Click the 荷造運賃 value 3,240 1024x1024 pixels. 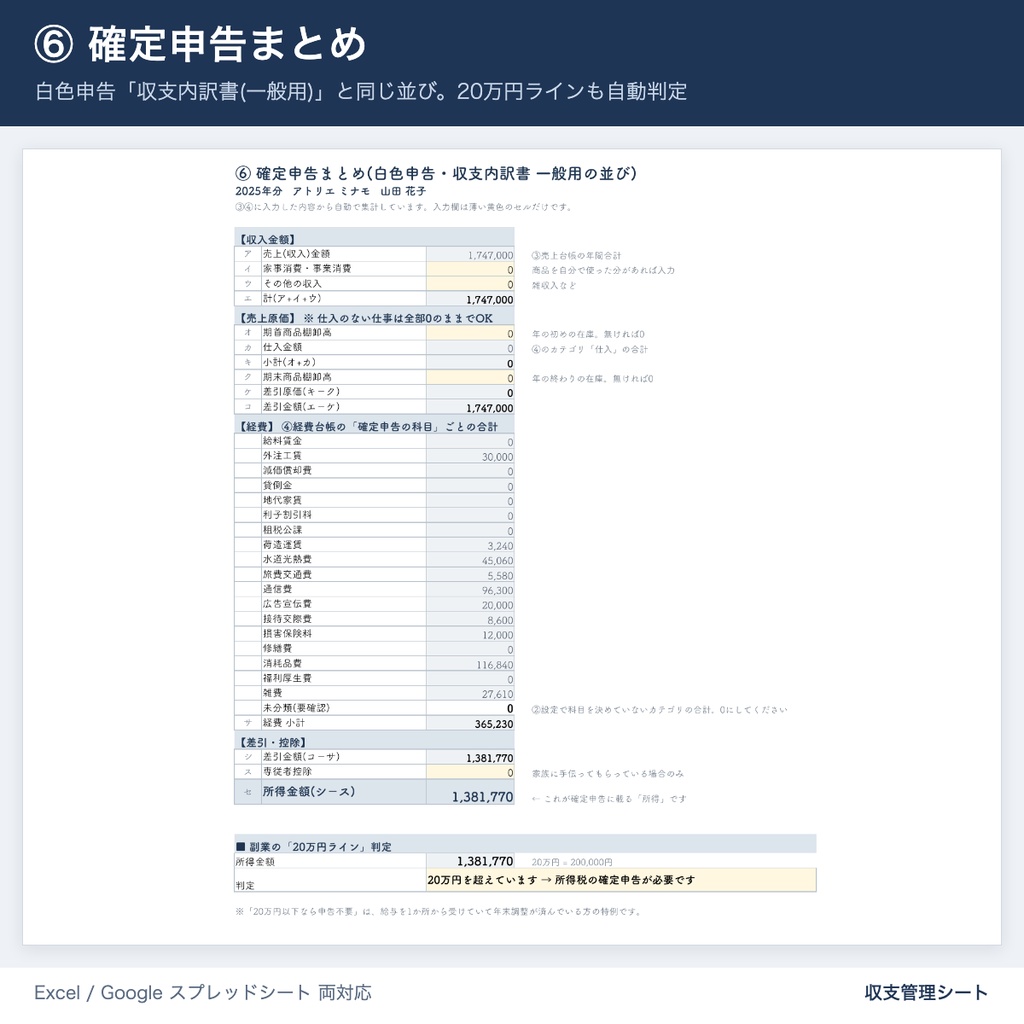tap(500, 545)
